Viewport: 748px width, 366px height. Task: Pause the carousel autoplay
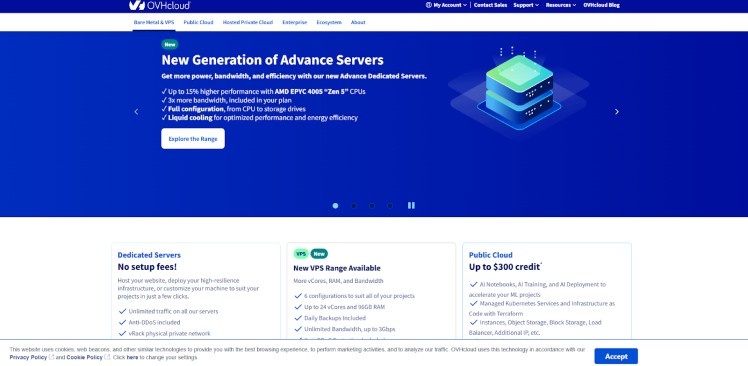pyautogui.click(x=411, y=206)
